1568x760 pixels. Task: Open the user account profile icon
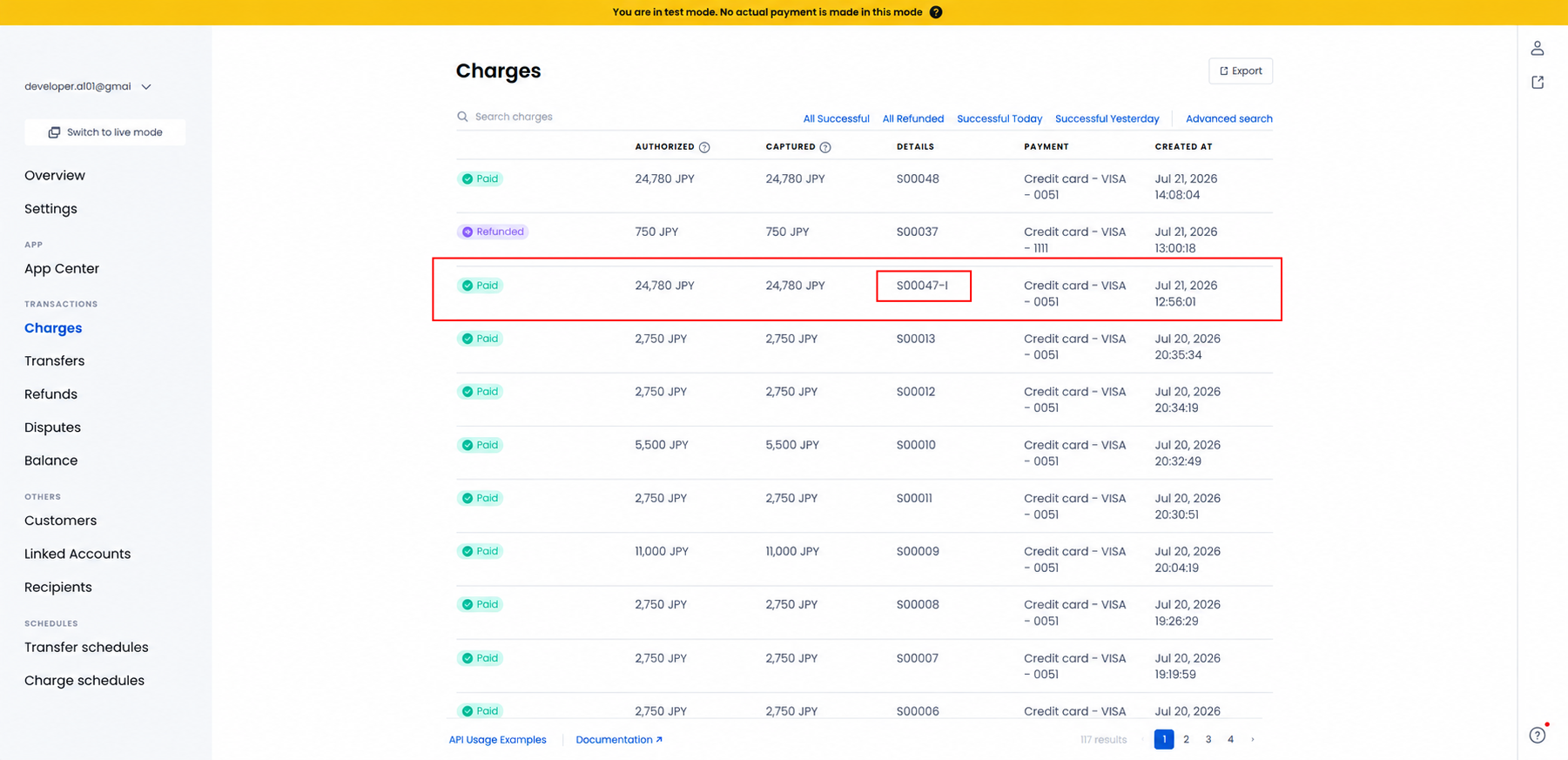click(1538, 48)
